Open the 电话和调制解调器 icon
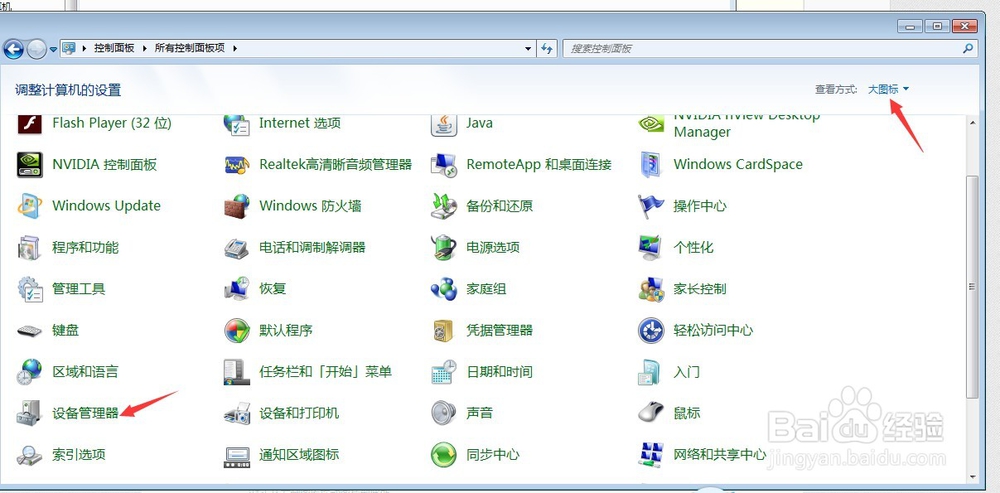 (x=237, y=247)
